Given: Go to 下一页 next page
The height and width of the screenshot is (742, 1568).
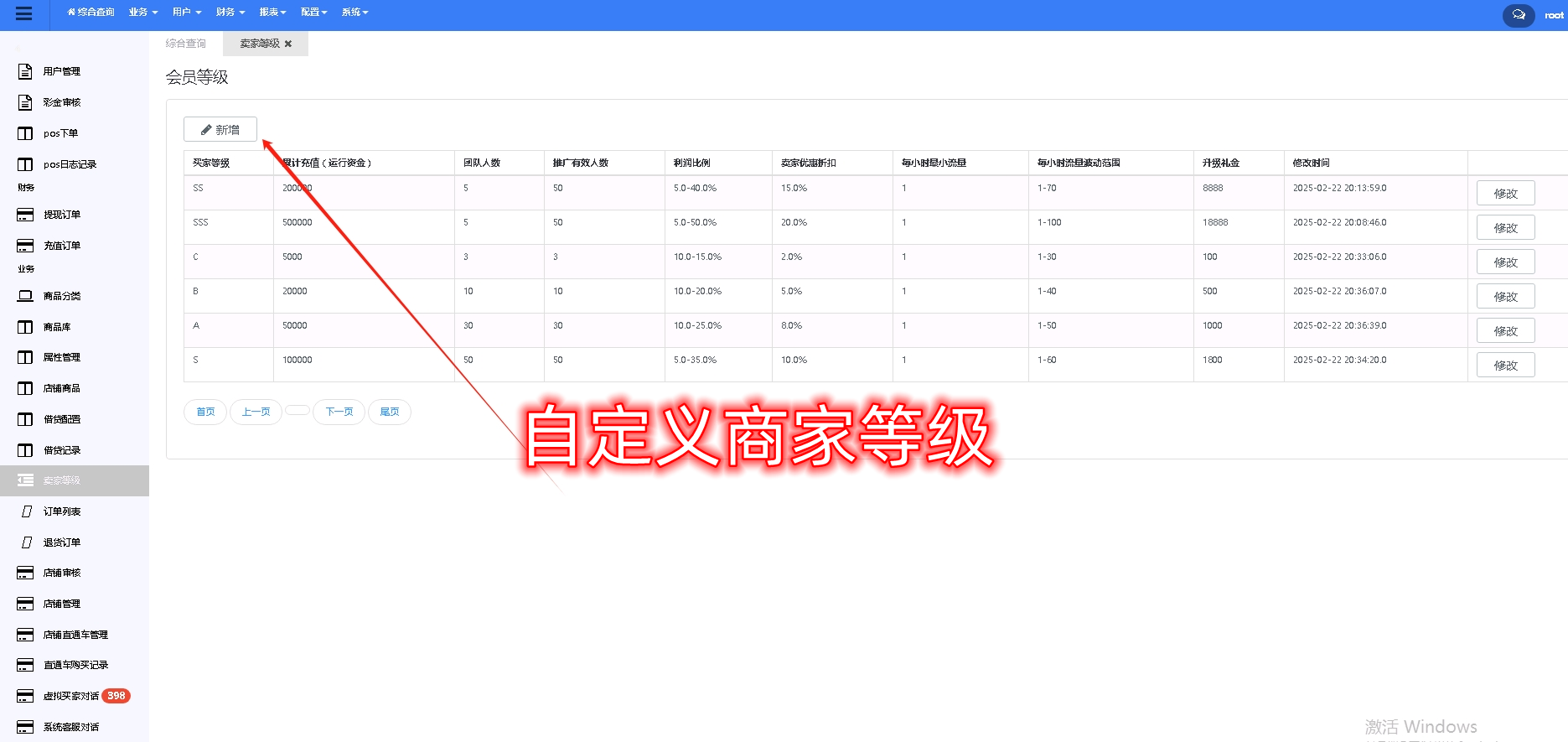Looking at the screenshot, I should (339, 412).
